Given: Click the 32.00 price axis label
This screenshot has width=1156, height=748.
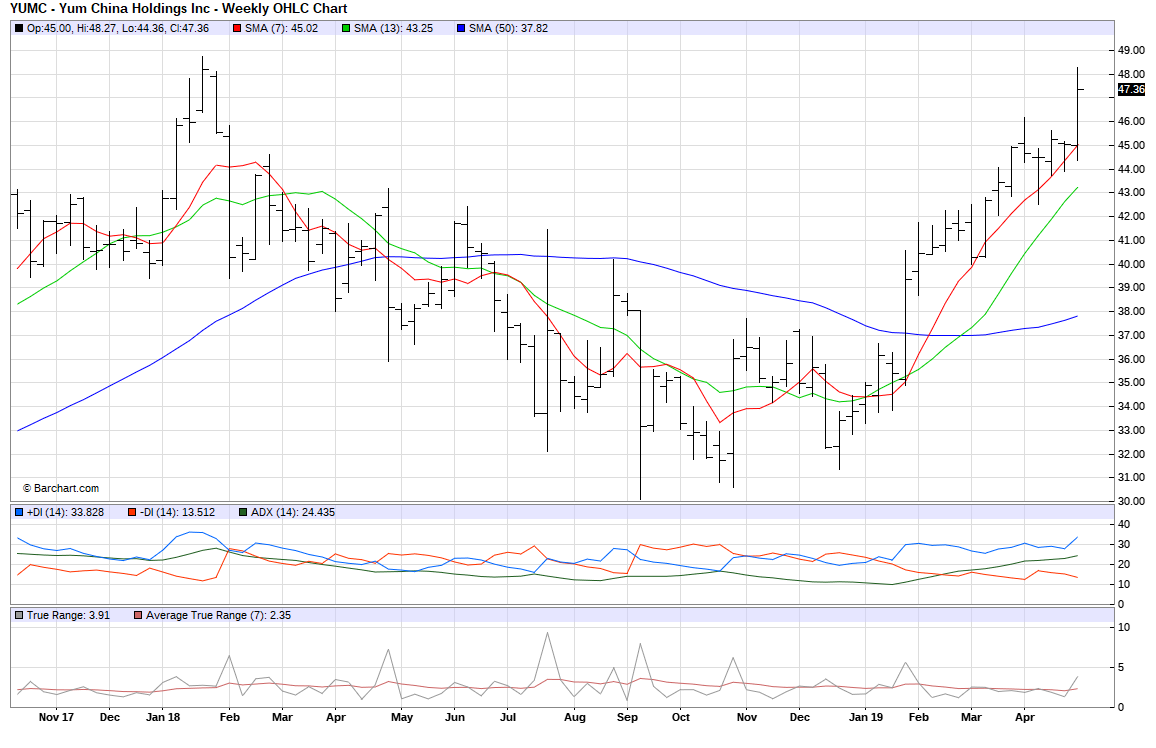Looking at the screenshot, I should [x=1131, y=454].
